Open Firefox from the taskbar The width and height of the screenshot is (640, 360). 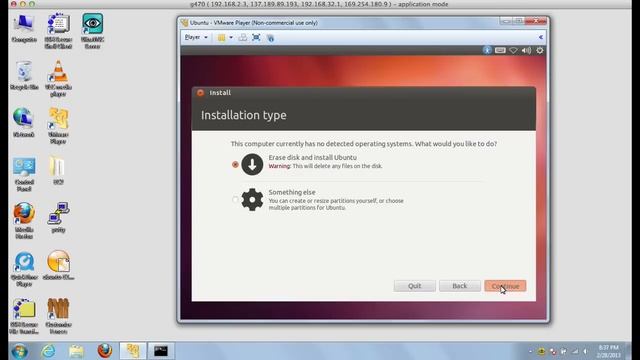[104, 351]
